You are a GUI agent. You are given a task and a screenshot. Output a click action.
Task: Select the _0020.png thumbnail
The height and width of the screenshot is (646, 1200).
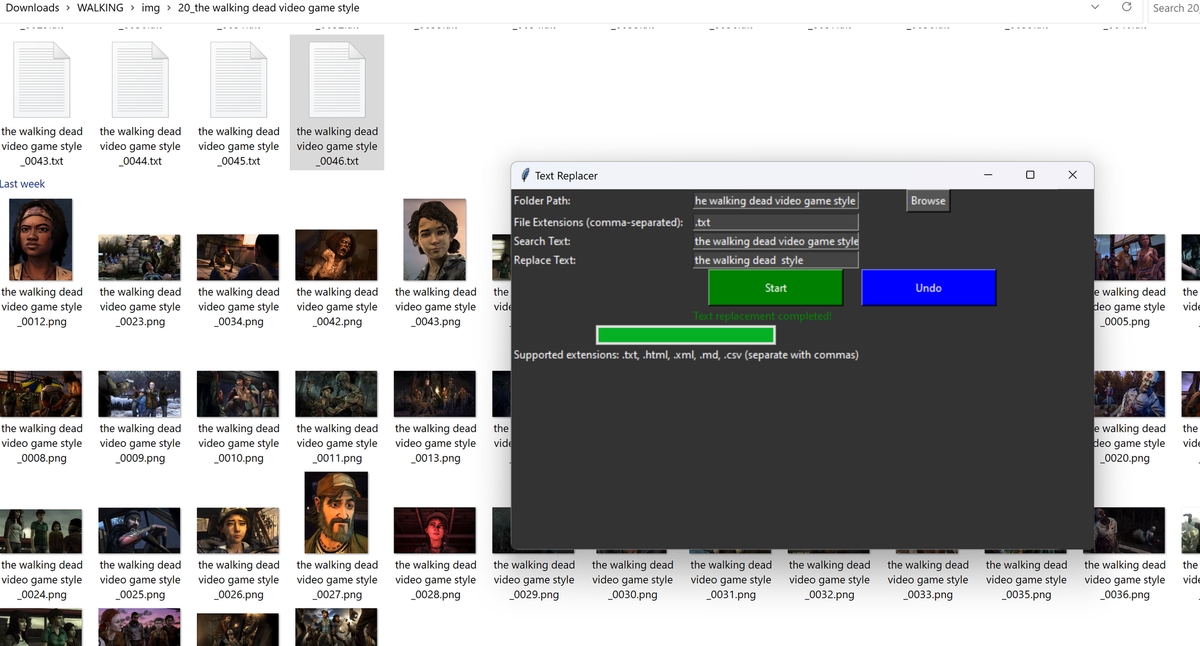1128,394
